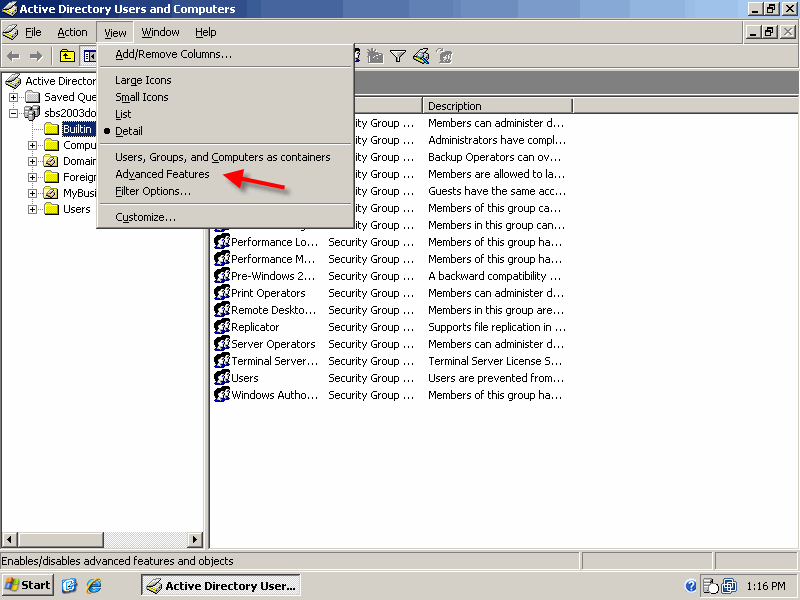Expand the Users tree node
This screenshot has height=600, width=800.
pos(32,209)
